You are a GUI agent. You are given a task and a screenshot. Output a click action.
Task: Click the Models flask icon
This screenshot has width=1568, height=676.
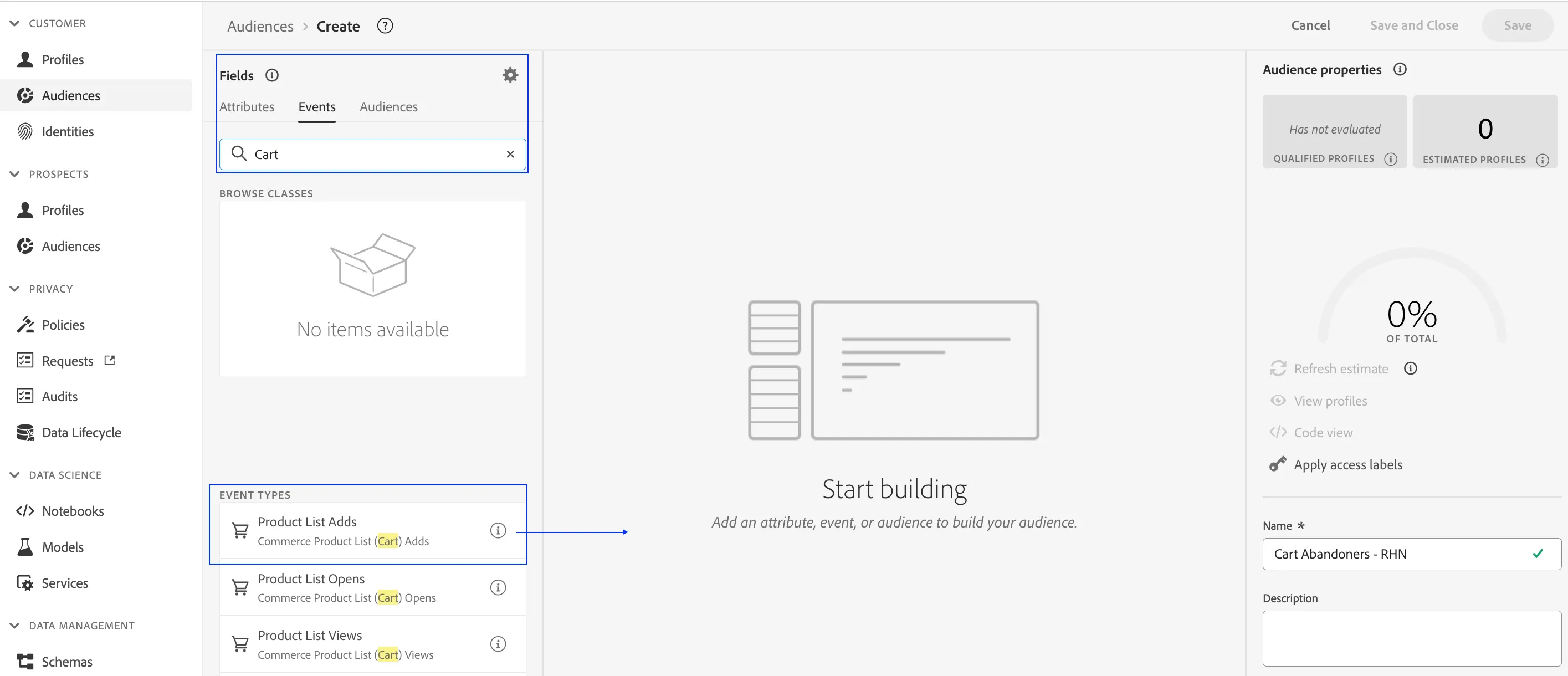[25, 546]
